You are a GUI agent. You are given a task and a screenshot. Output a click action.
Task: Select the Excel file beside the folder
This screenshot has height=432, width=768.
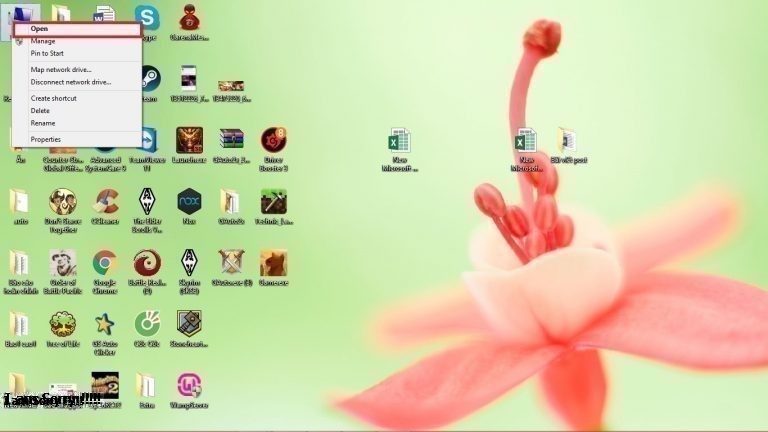click(526, 141)
